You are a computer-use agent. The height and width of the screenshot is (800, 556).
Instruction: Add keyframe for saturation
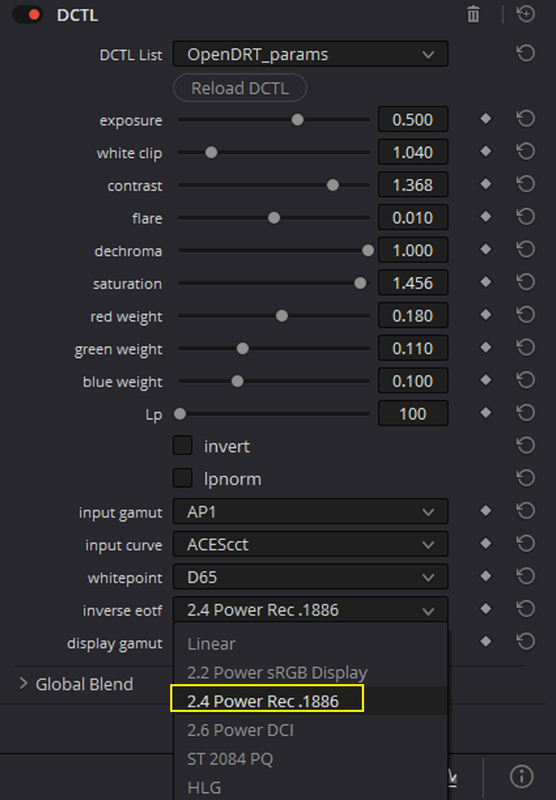click(486, 282)
